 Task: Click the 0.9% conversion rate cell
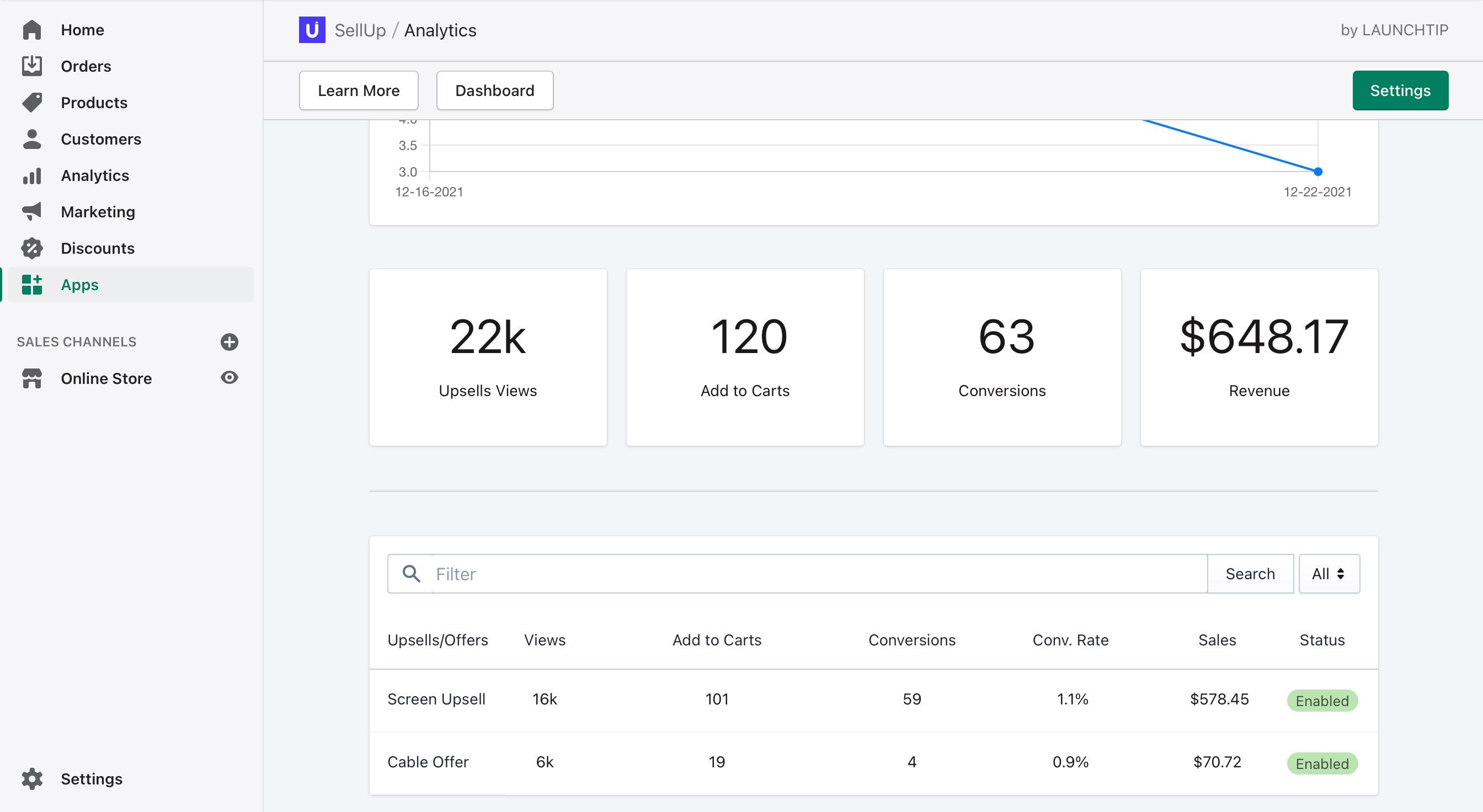click(1071, 762)
